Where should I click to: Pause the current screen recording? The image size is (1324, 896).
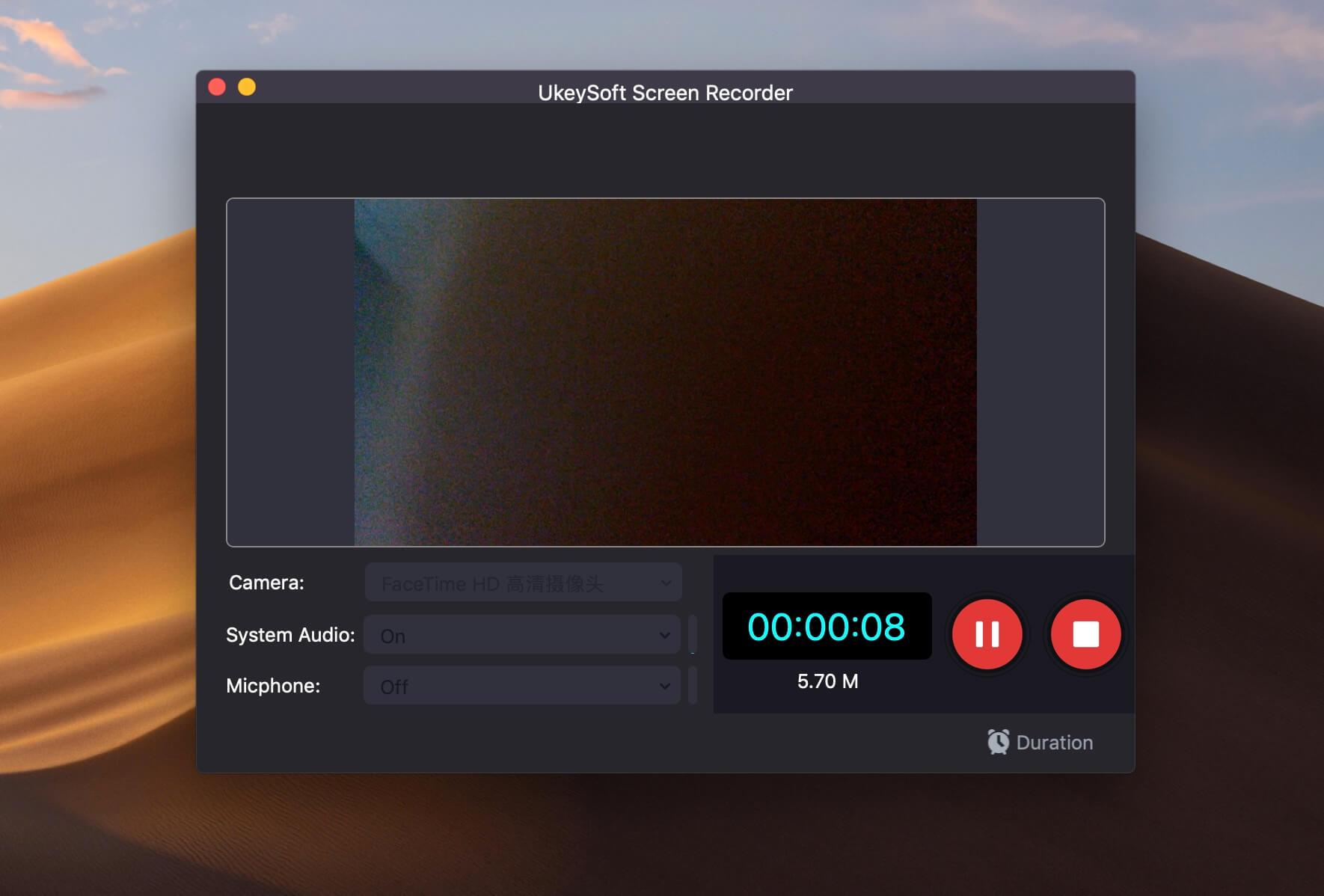986,634
